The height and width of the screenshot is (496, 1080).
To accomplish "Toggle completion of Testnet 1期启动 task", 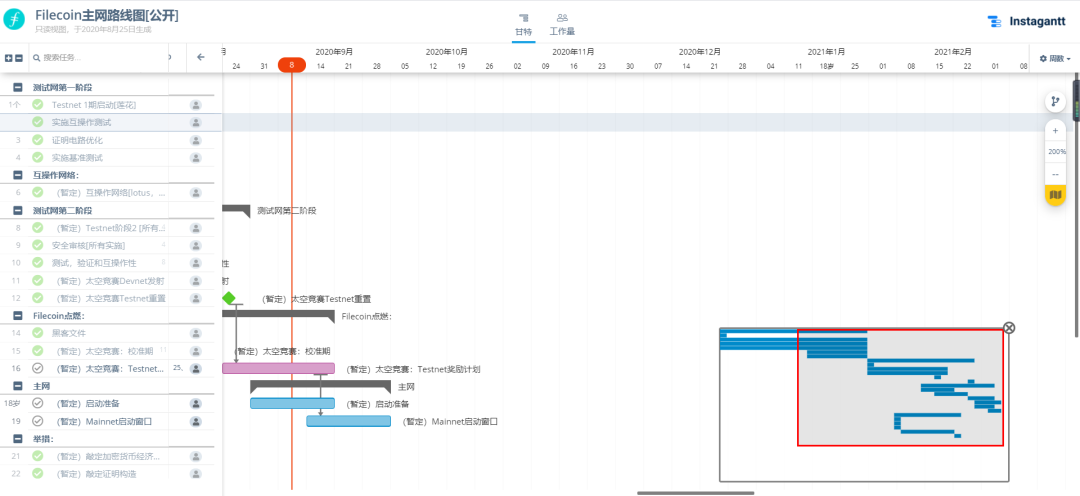I will [x=38, y=105].
